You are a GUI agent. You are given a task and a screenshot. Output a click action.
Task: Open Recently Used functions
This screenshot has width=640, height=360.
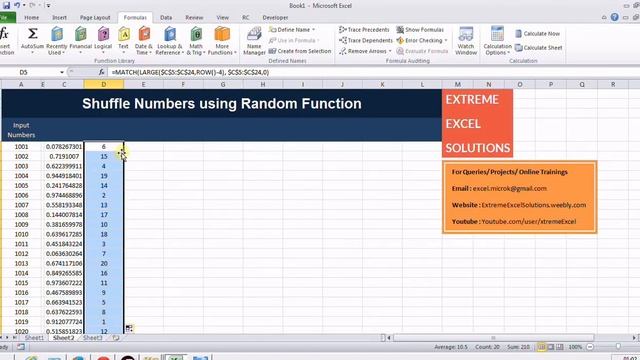pyautogui.click(x=56, y=40)
